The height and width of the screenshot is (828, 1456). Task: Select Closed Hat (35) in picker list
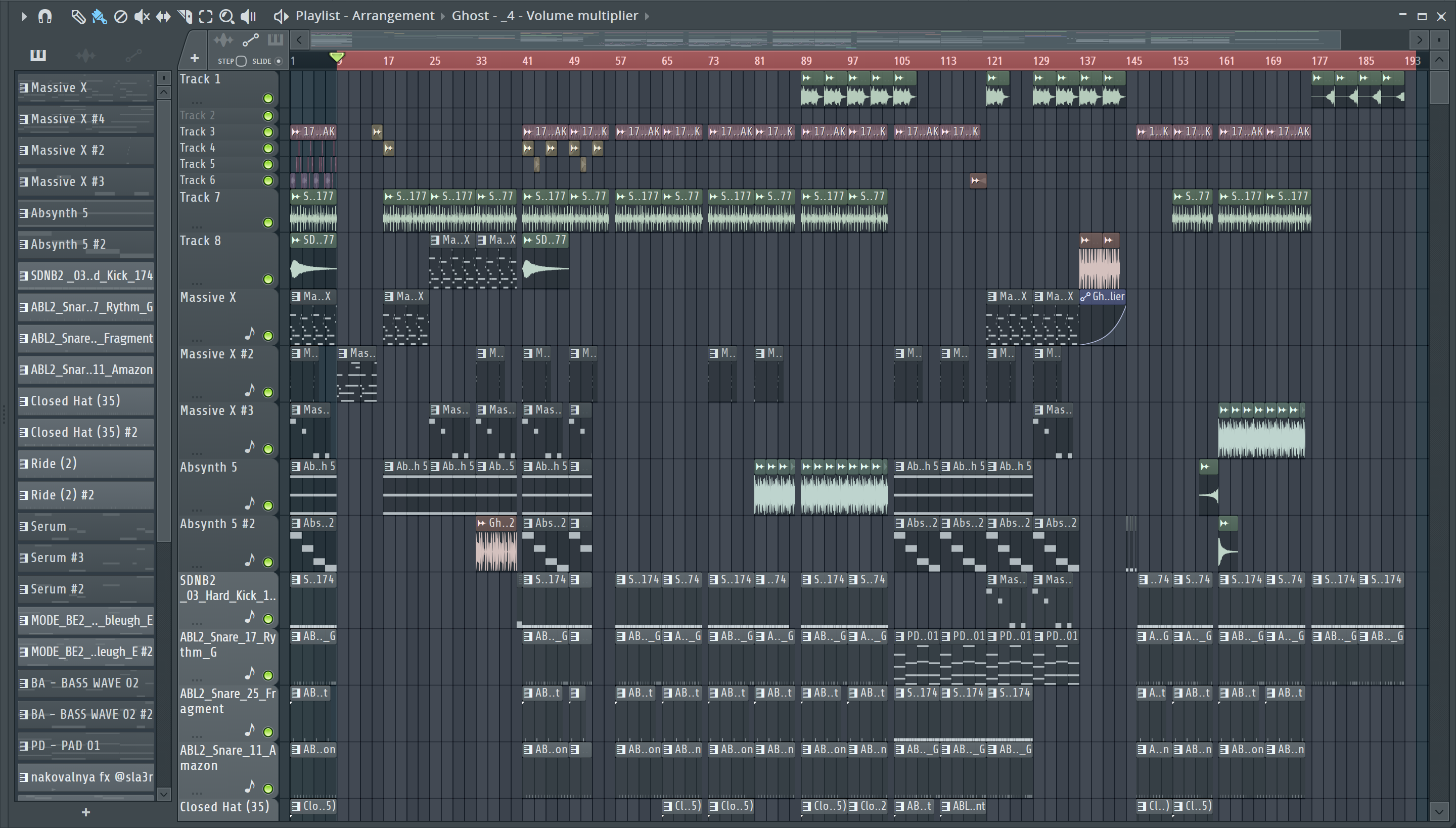[86, 401]
